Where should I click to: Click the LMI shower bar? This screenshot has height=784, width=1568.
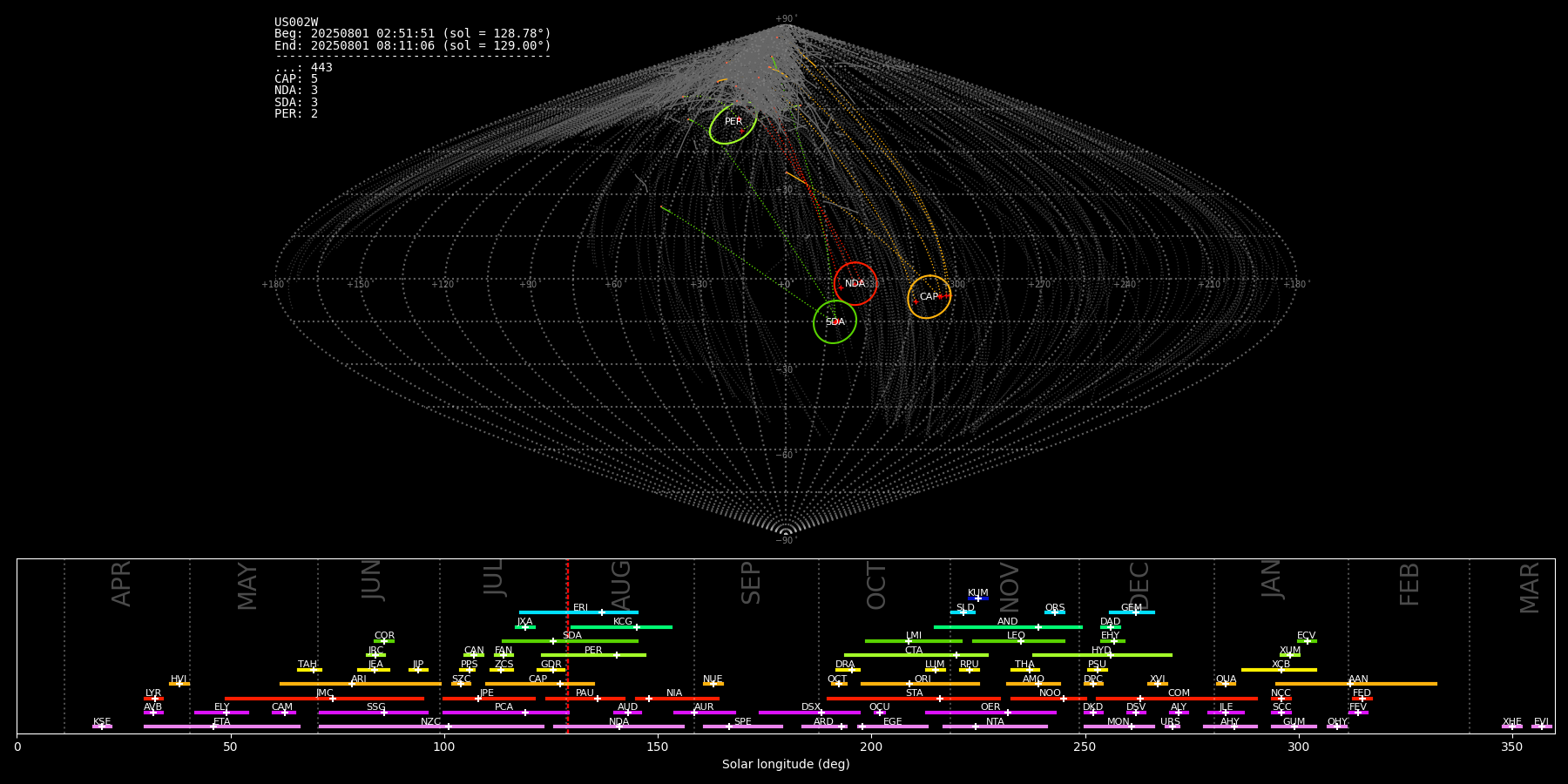coord(914,641)
